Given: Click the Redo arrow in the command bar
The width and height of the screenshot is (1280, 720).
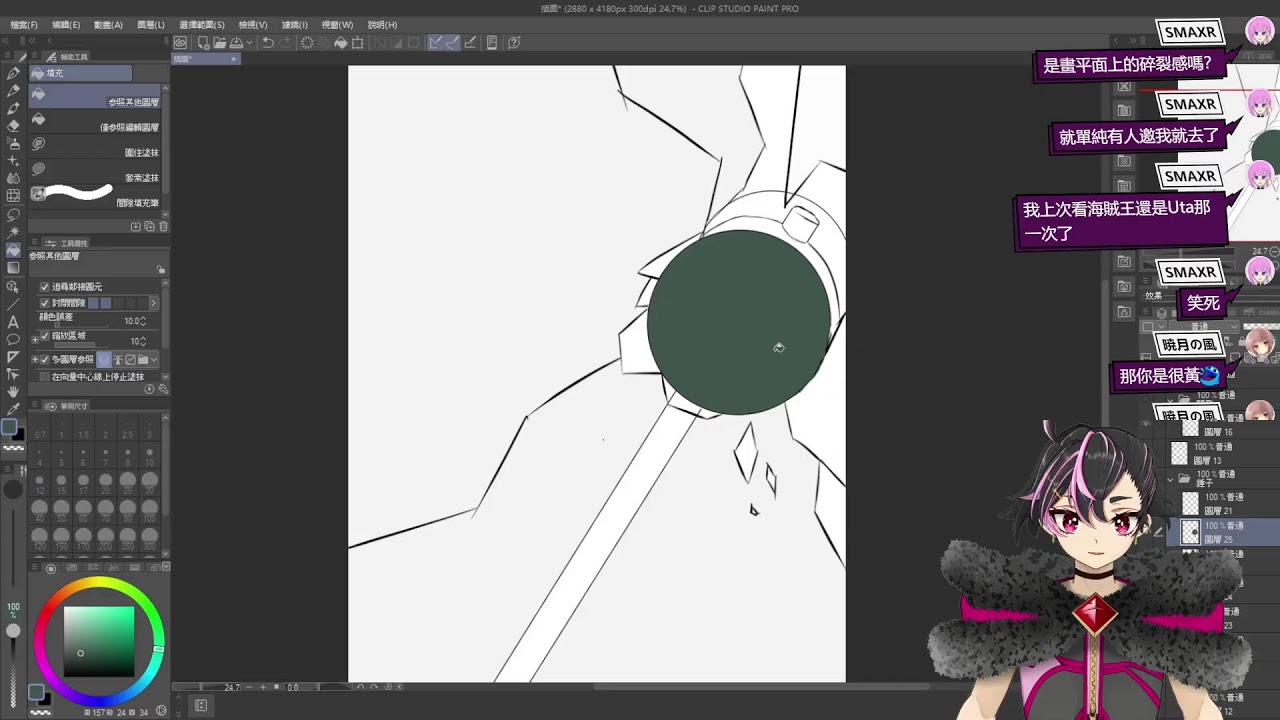Looking at the screenshot, I should (x=285, y=43).
